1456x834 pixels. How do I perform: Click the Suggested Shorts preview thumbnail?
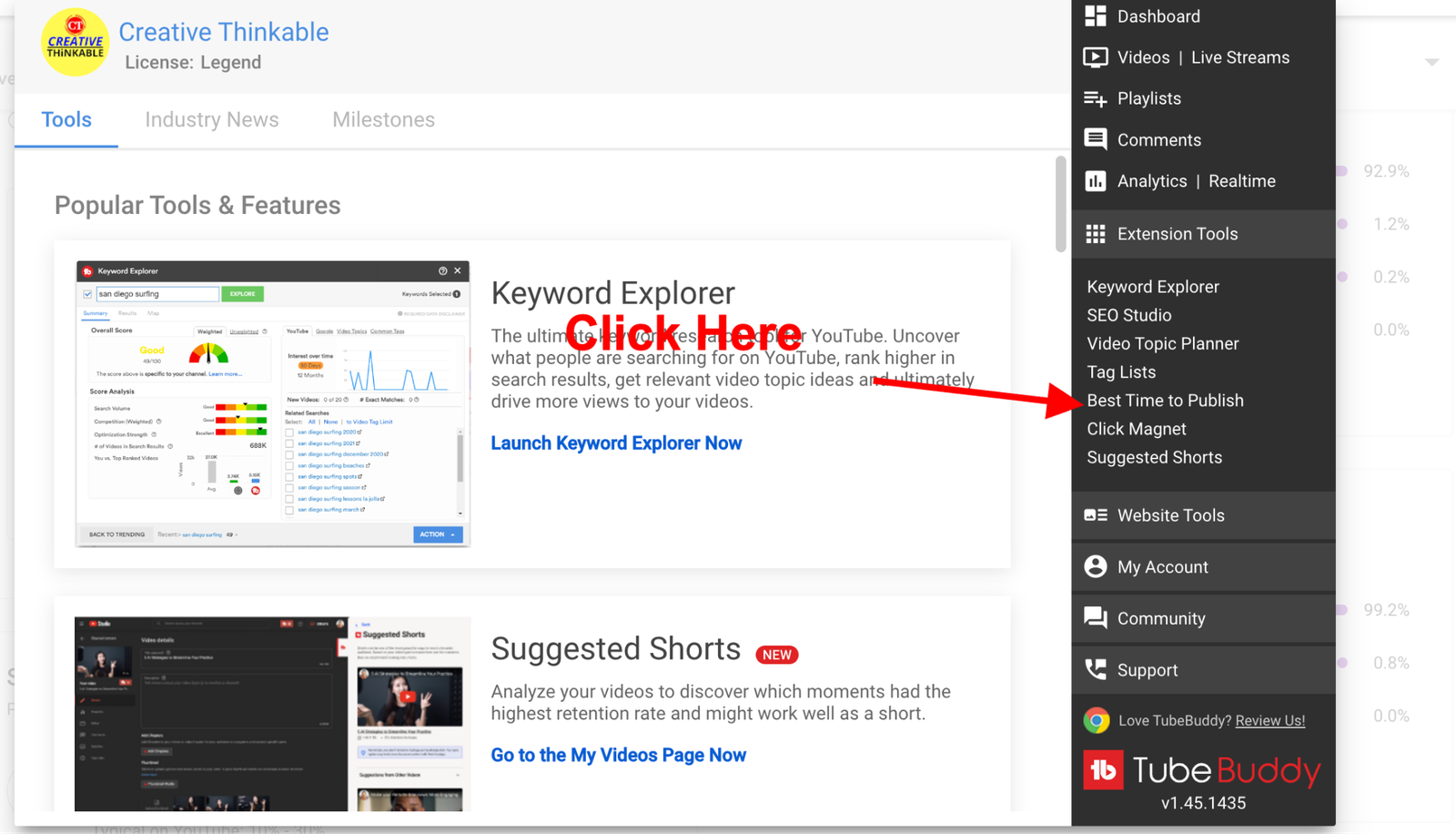coord(273,714)
